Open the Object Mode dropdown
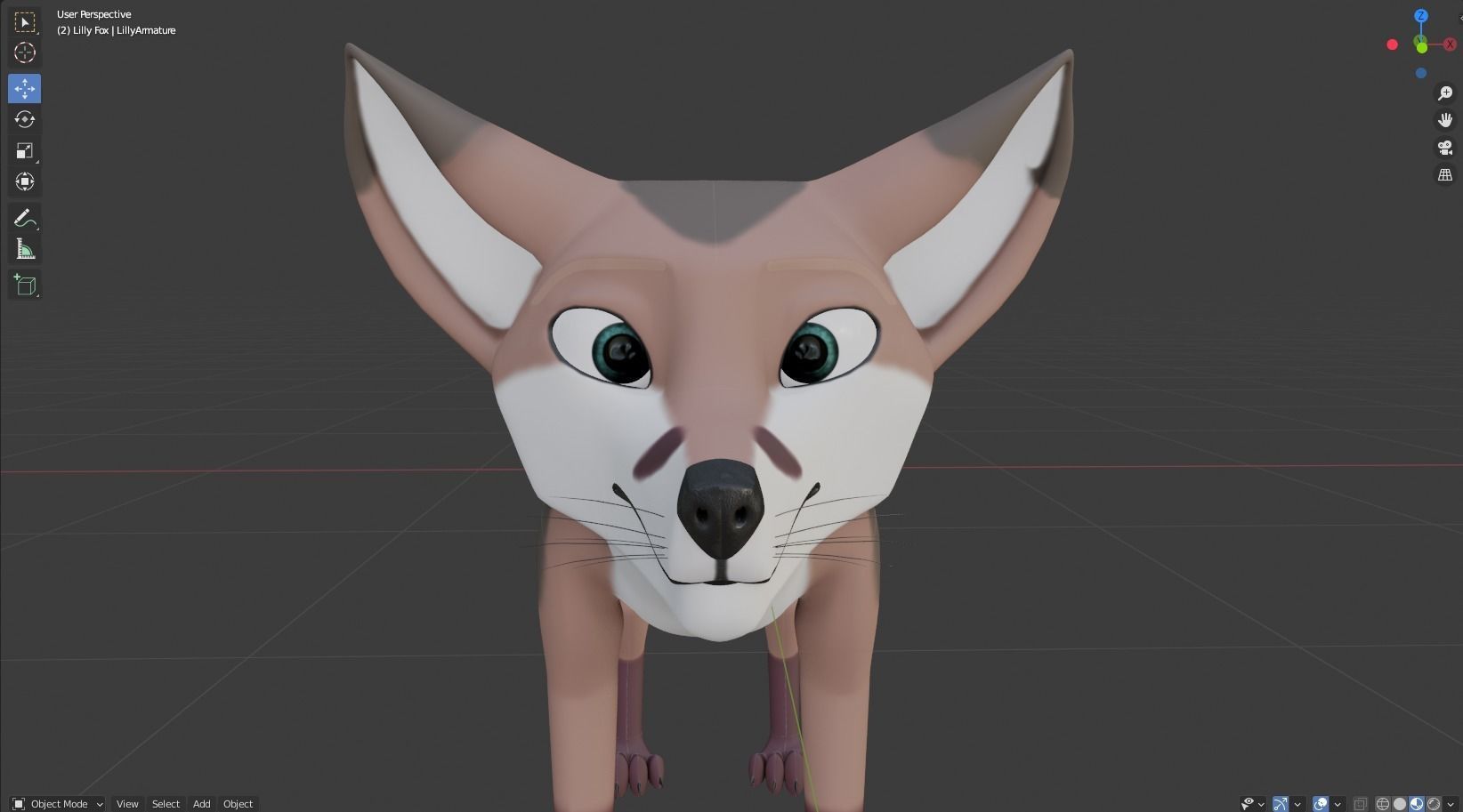Screen dimensions: 1463x812 coord(58,804)
